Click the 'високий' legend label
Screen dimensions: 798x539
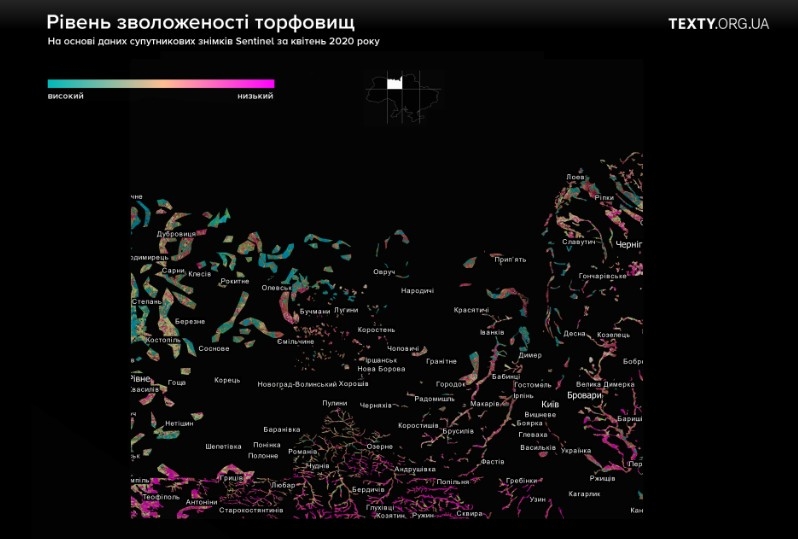[x=65, y=97]
